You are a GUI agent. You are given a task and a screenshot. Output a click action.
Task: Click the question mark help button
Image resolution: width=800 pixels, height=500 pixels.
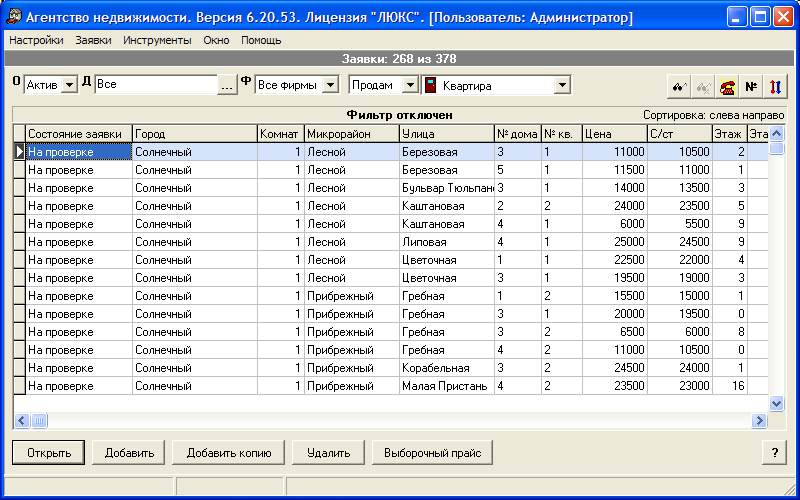[774, 453]
